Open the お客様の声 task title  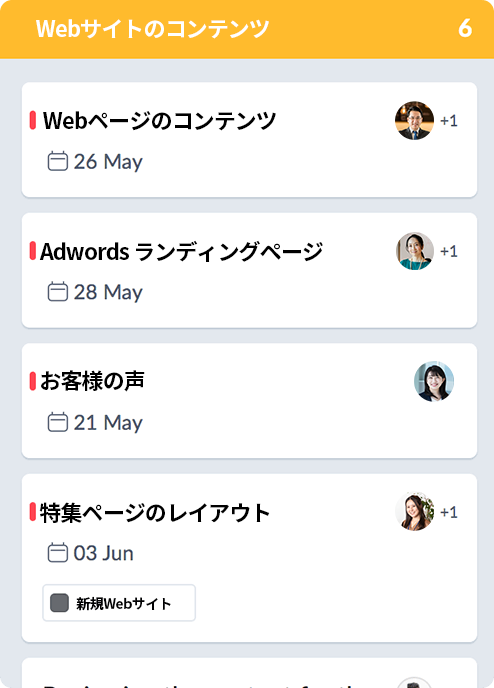click(92, 381)
